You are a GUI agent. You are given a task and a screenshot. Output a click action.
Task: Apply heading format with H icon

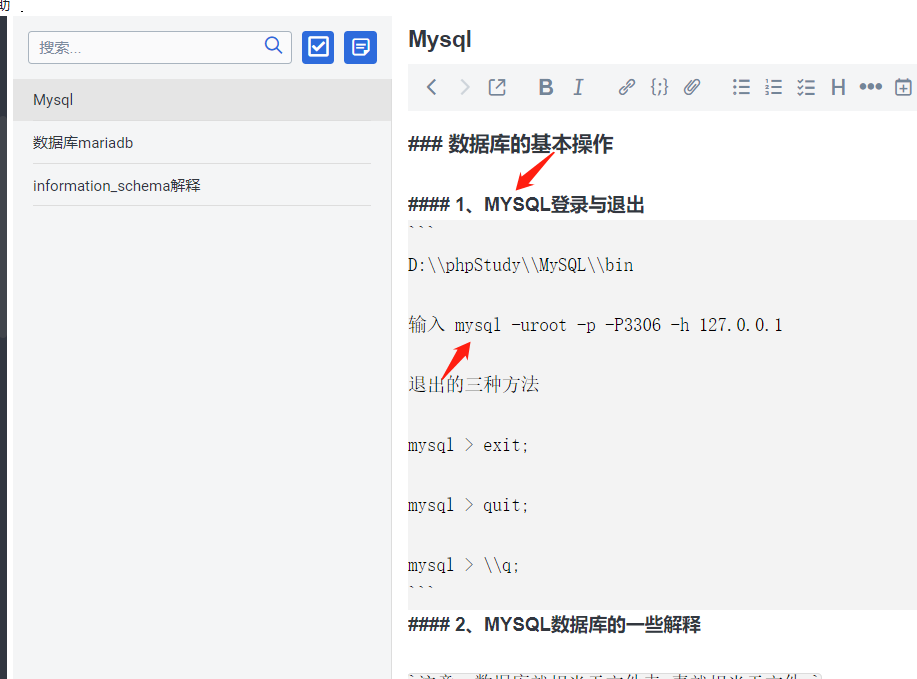coord(838,87)
